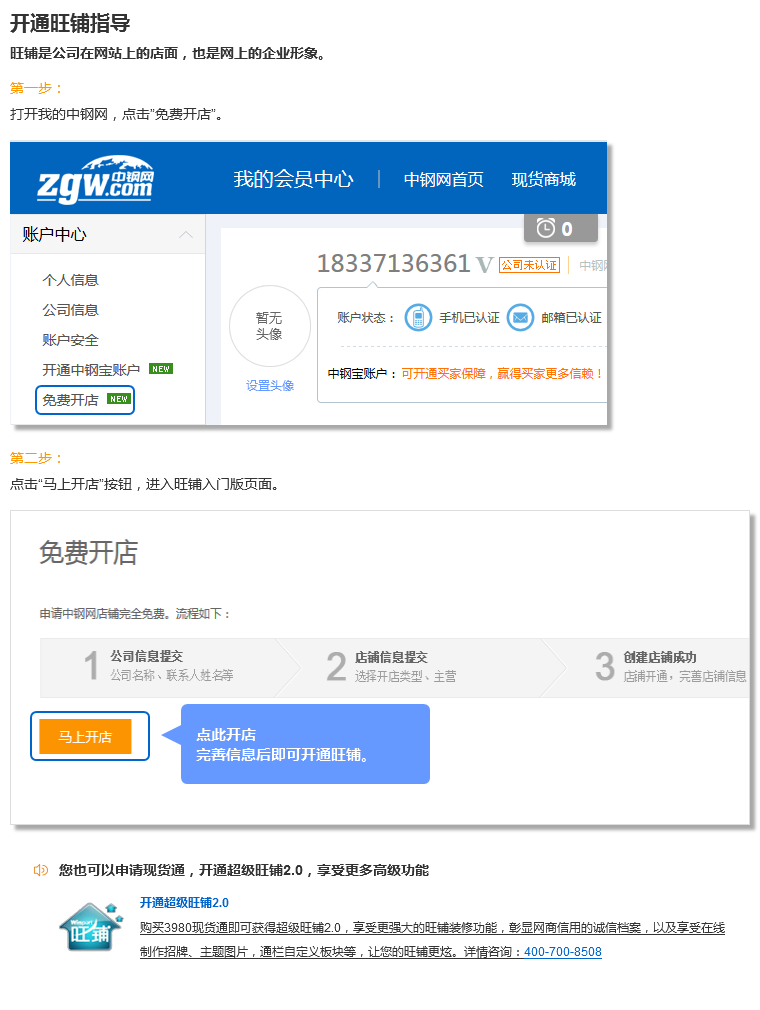Open the 开通超级旺铺2.0 link

[x=184, y=902]
